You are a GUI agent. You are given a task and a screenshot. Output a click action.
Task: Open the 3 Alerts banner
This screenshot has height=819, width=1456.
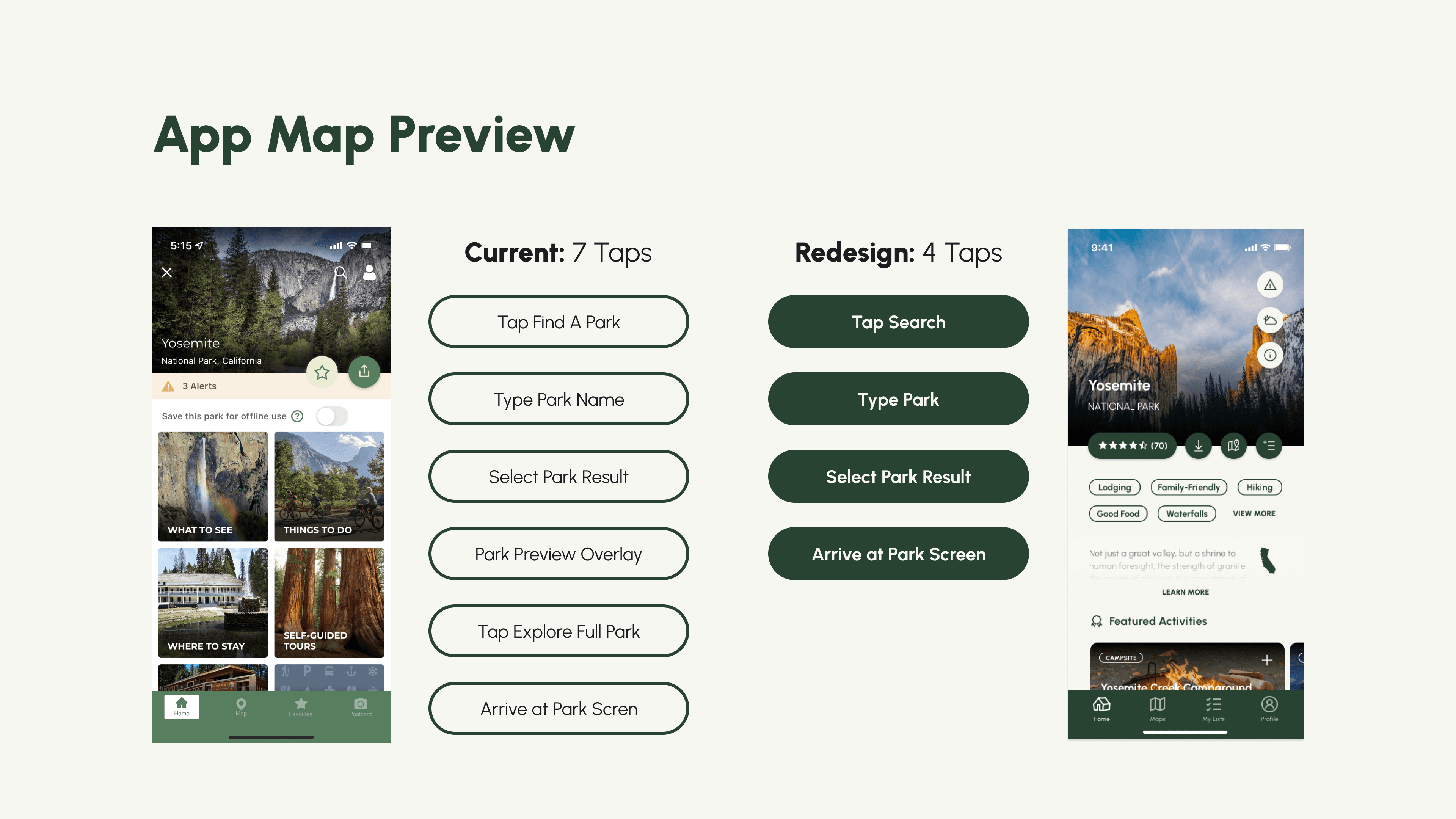199,386
